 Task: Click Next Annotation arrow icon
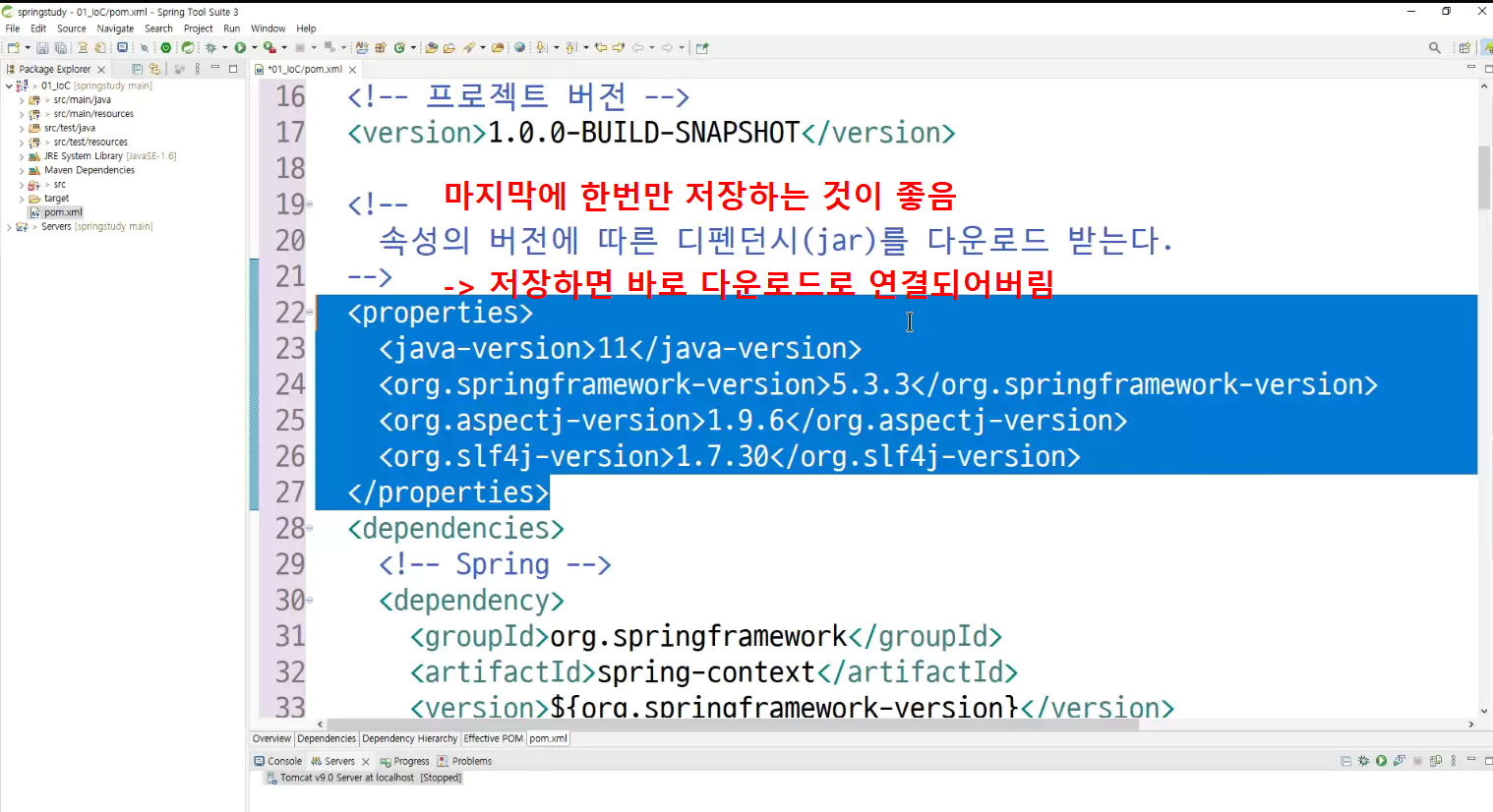click(x=541, y=47)
